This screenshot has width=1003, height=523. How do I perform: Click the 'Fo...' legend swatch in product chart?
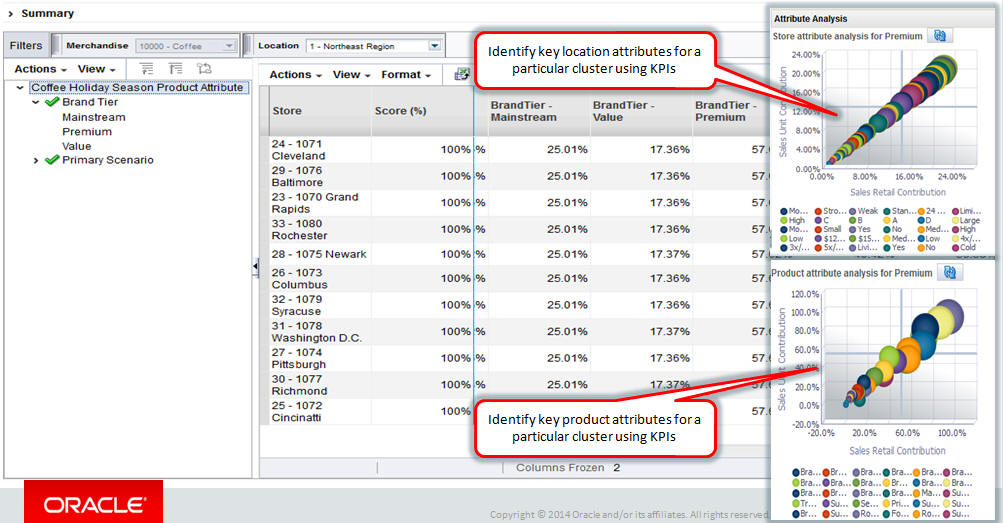coord(887,513)
